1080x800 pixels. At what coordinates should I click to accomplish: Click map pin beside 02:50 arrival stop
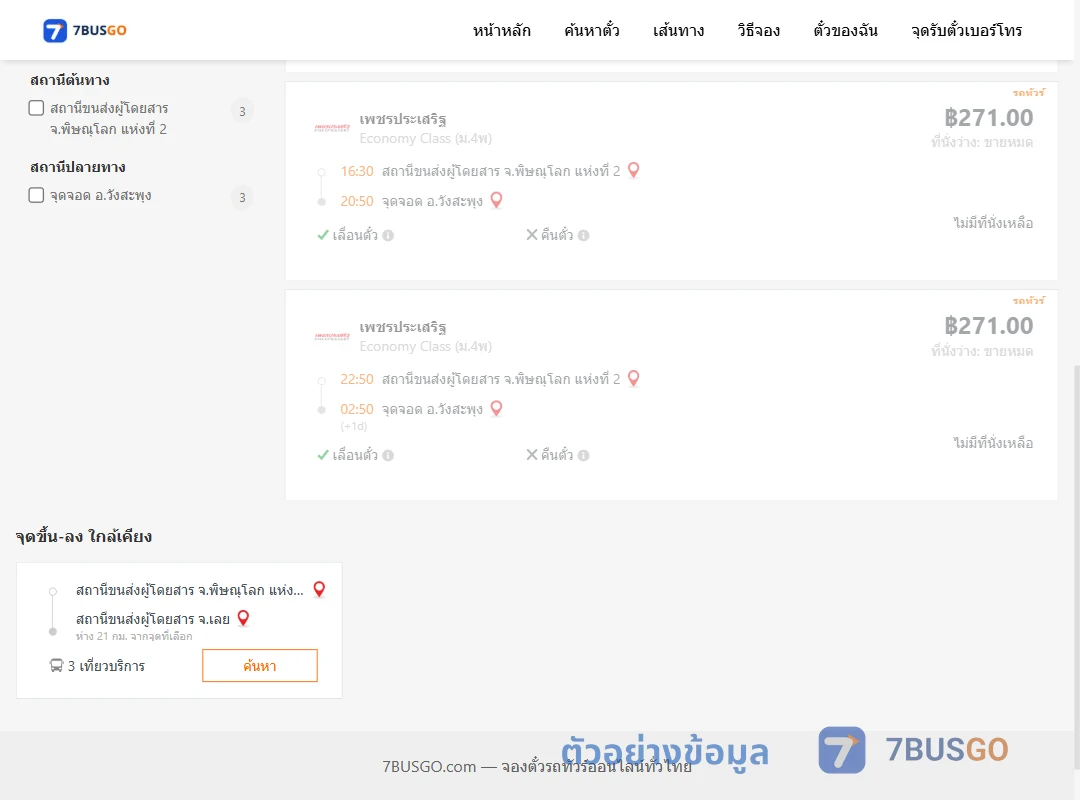pos(496,408)
